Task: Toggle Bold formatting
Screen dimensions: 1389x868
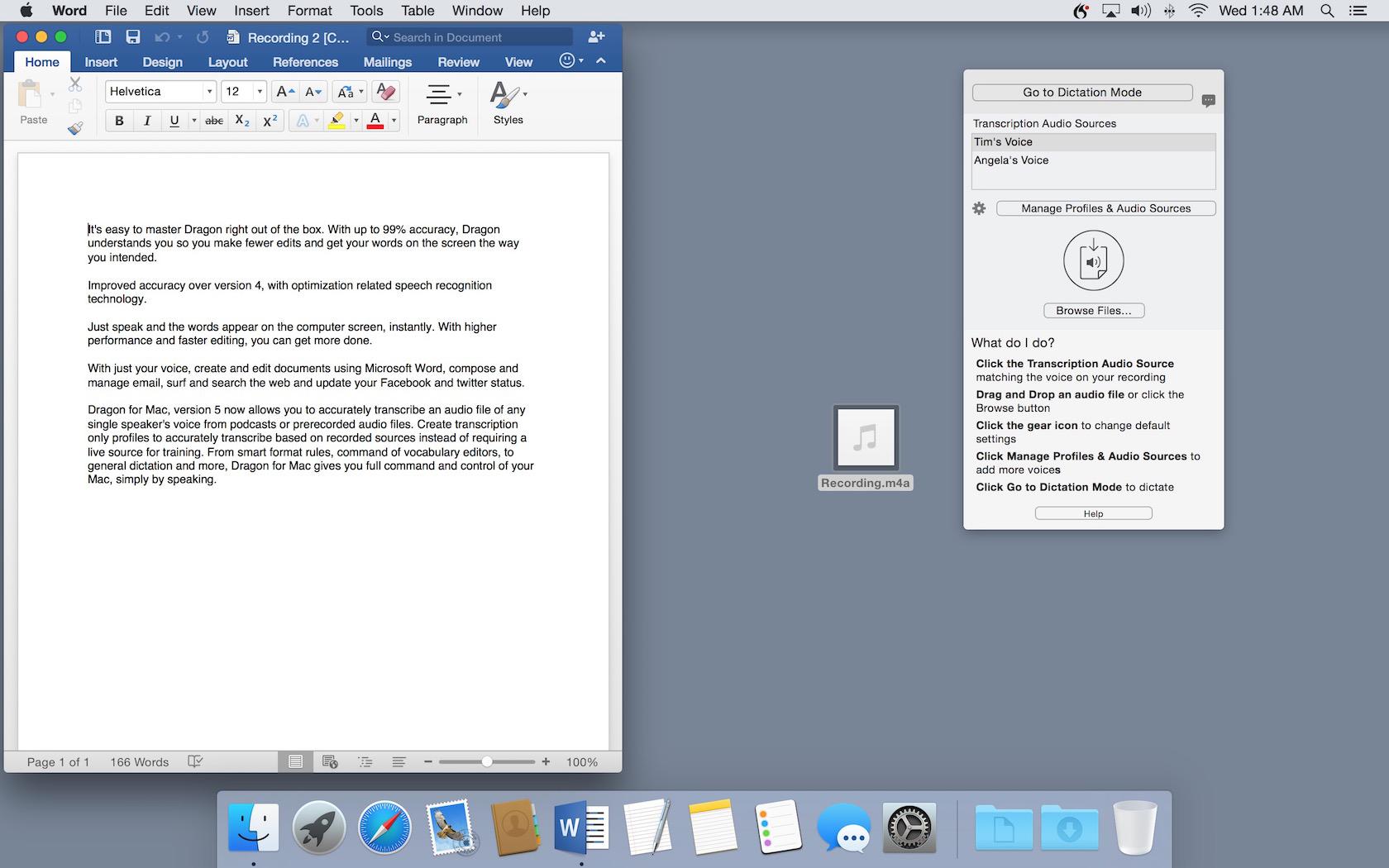Action: [x=119, y=121]
